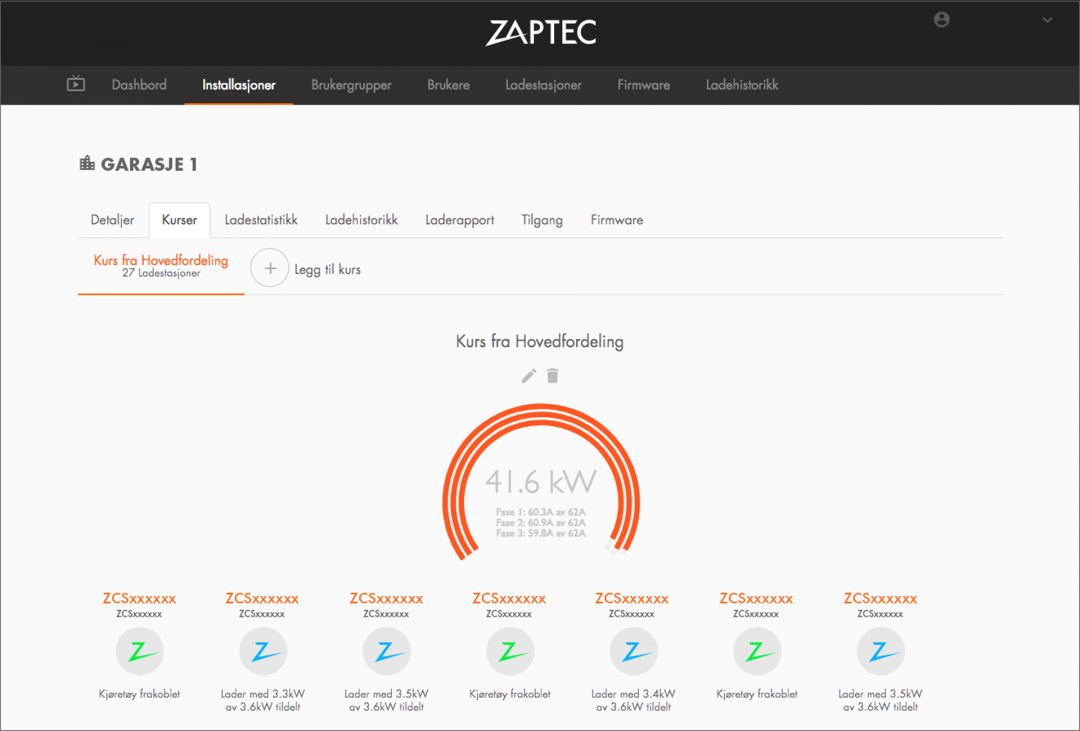The height and width of the screenshot is (731, 1080).
Task: Click the orange circular load gauge
Action: [541, 482]
